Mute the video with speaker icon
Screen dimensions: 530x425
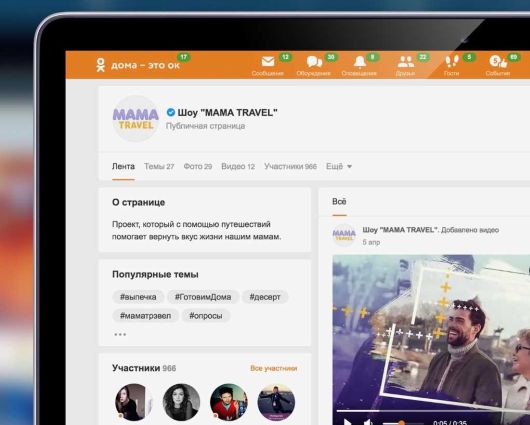click(x=368, y=422)
